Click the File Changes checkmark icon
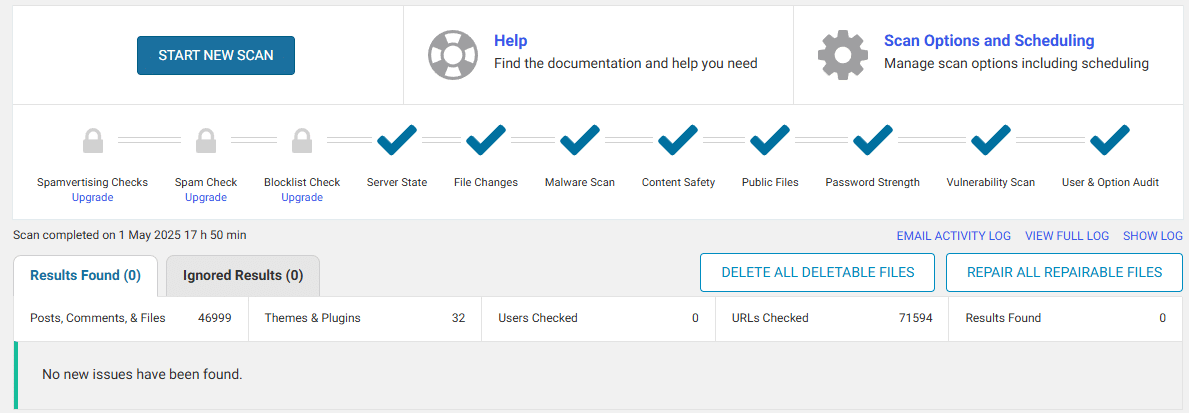 tap(486, 139)
